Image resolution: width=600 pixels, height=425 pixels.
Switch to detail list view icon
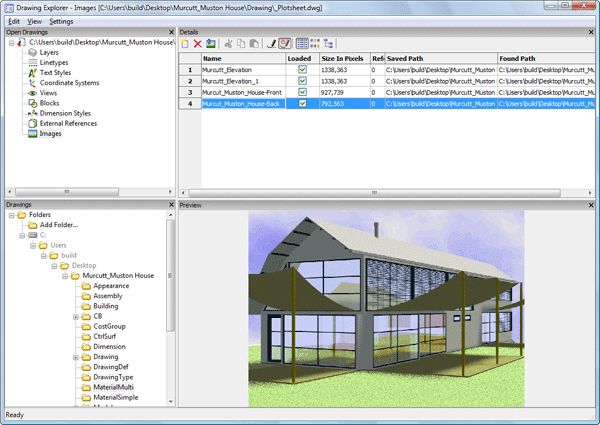click(302, 44)
